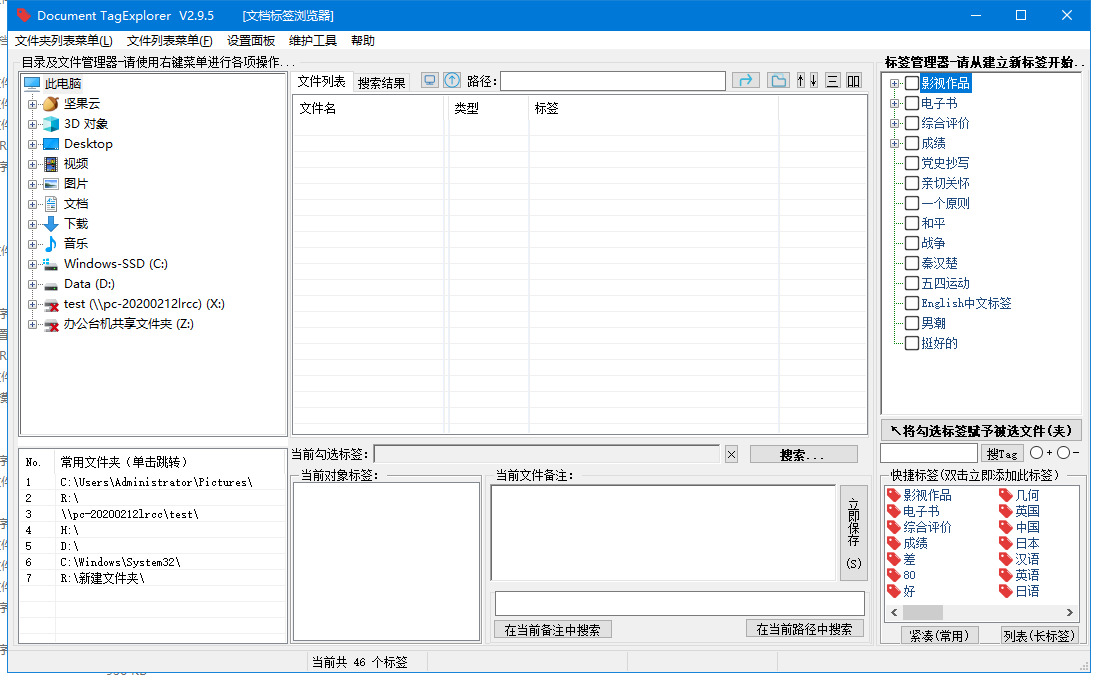Select the plus radio button beside 搜Tag
Image resolution: width=1098 pixels, height=680 pixels.
coord(1036,453)
